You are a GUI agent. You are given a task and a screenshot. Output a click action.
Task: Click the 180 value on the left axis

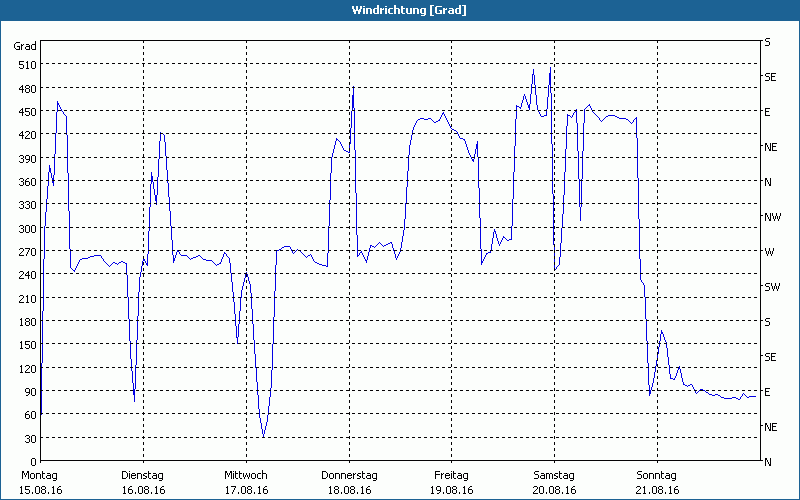(x=25, y=322)
